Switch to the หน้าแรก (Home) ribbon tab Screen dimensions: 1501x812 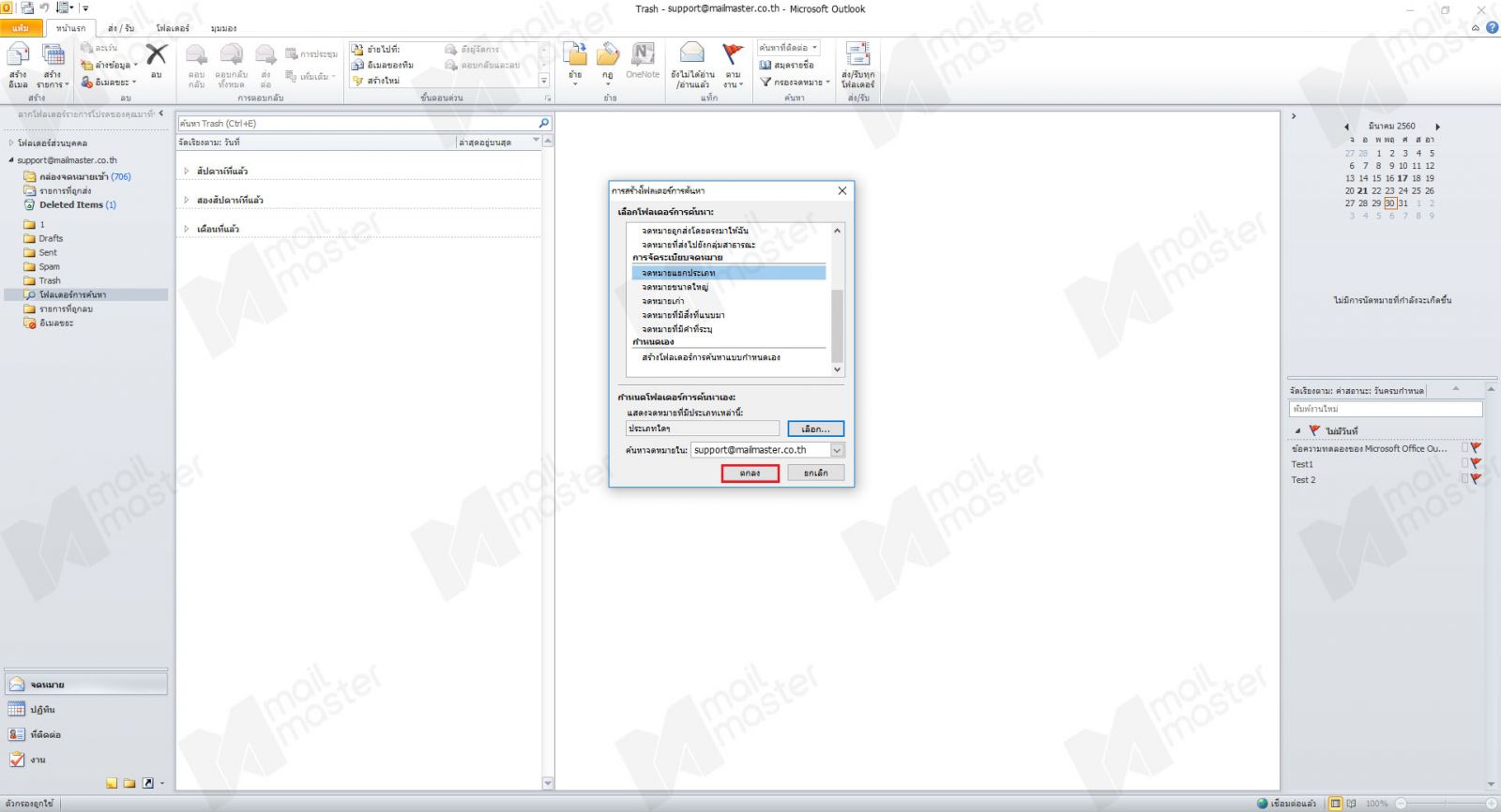point(70,28)
